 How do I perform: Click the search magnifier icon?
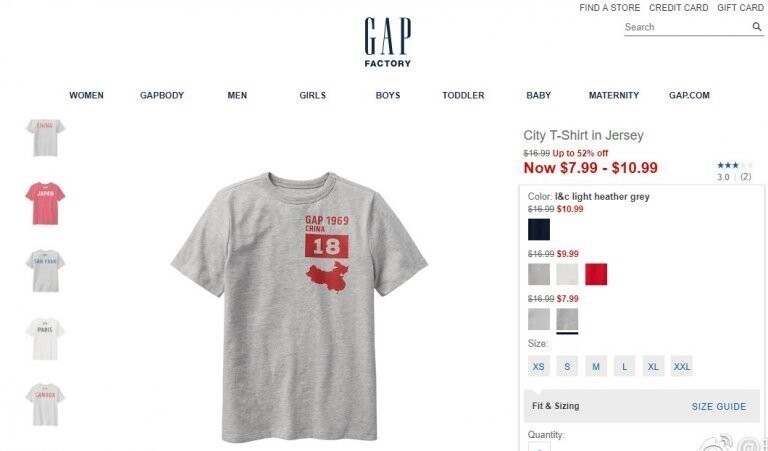[757, 27]
